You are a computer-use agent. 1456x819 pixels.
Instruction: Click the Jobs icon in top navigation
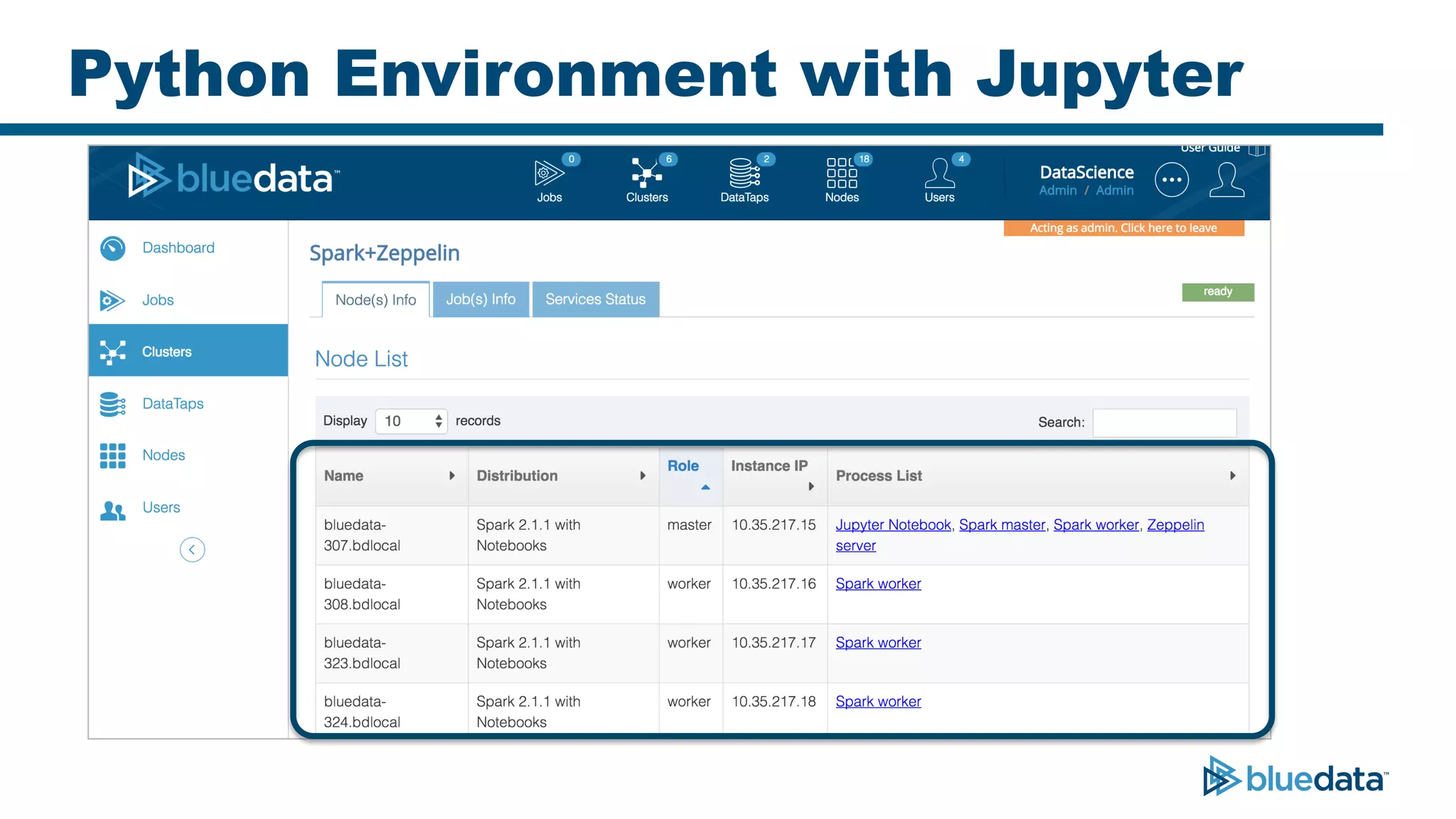click(x=549, y=173)
